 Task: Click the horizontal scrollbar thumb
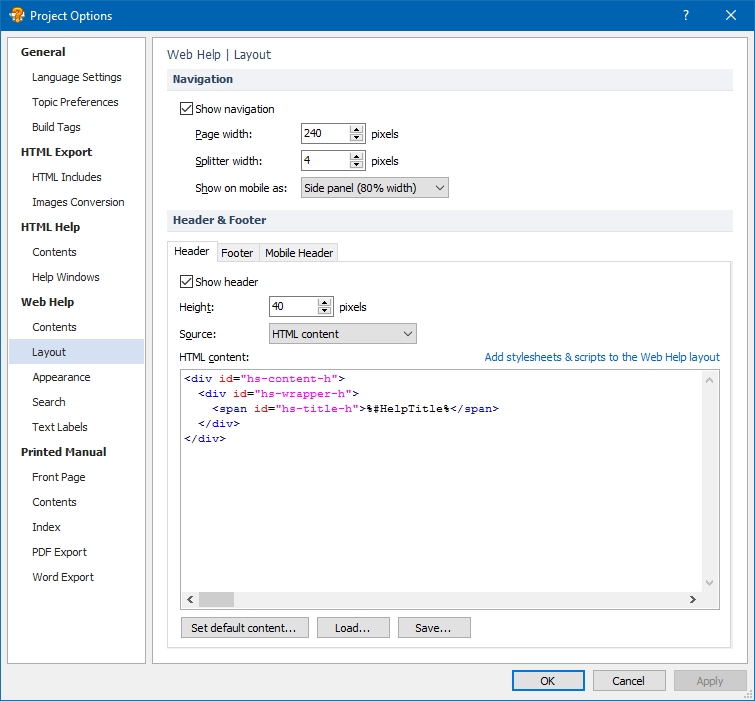pyautogui.click(x=216, y=599)
